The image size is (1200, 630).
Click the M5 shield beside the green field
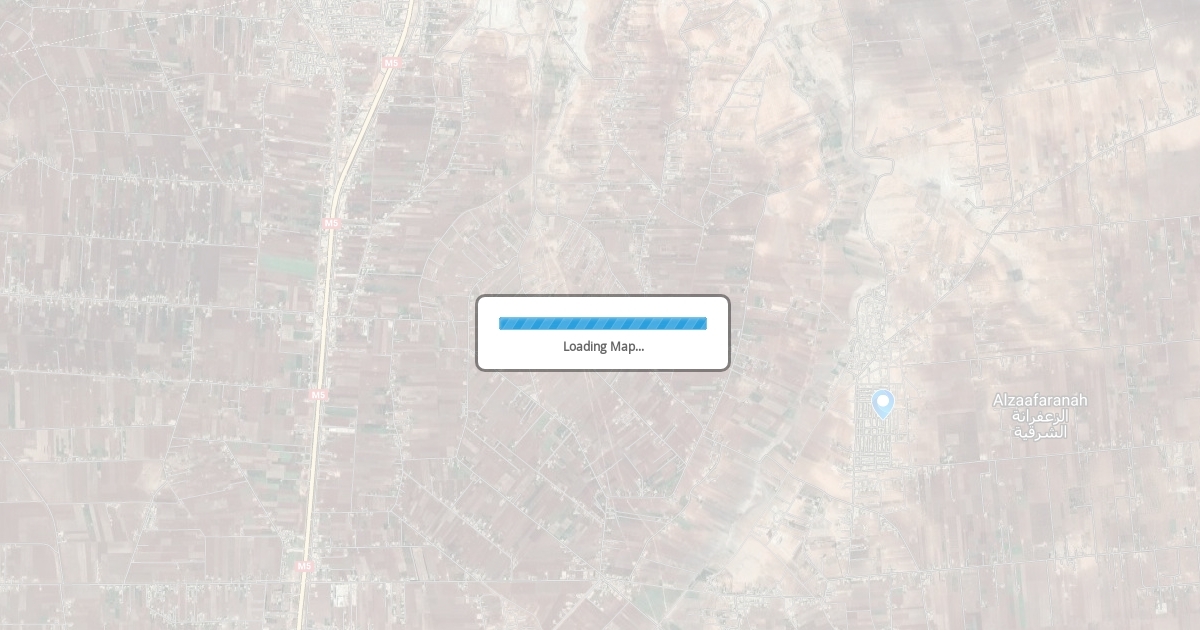point(331,224)
